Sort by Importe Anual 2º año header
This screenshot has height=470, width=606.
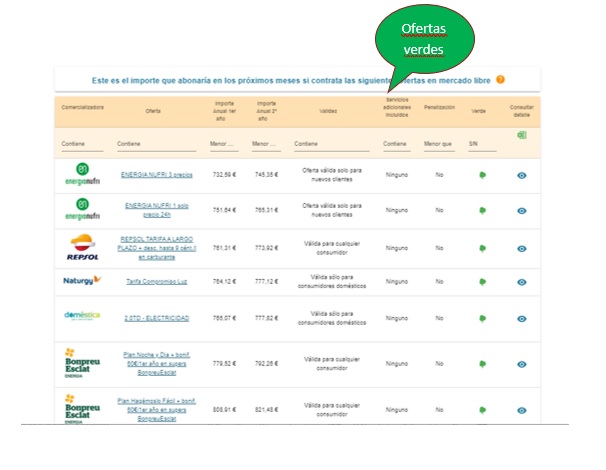tap(266, 111)
